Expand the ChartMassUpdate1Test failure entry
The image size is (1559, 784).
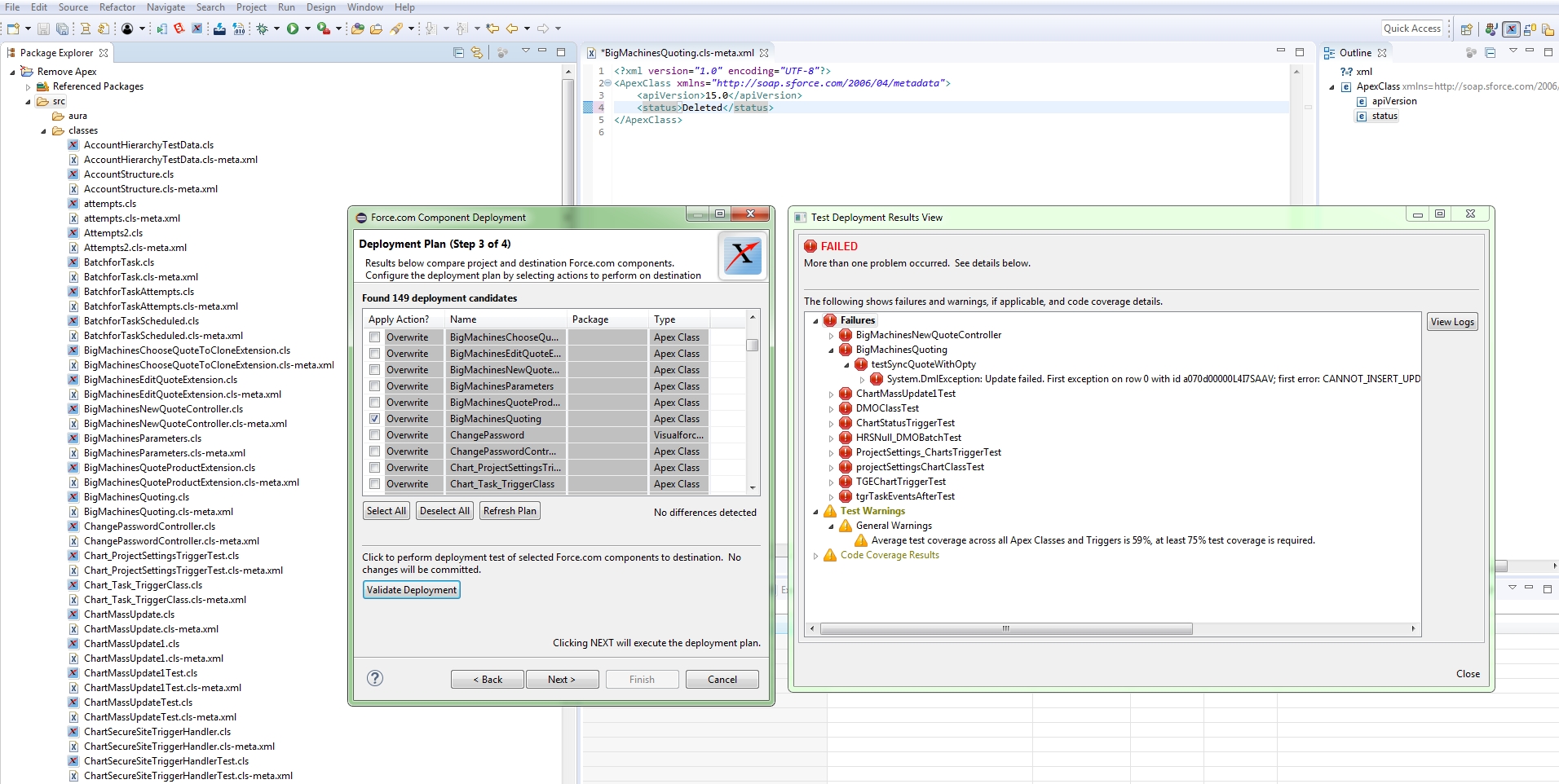click(832, 394)
